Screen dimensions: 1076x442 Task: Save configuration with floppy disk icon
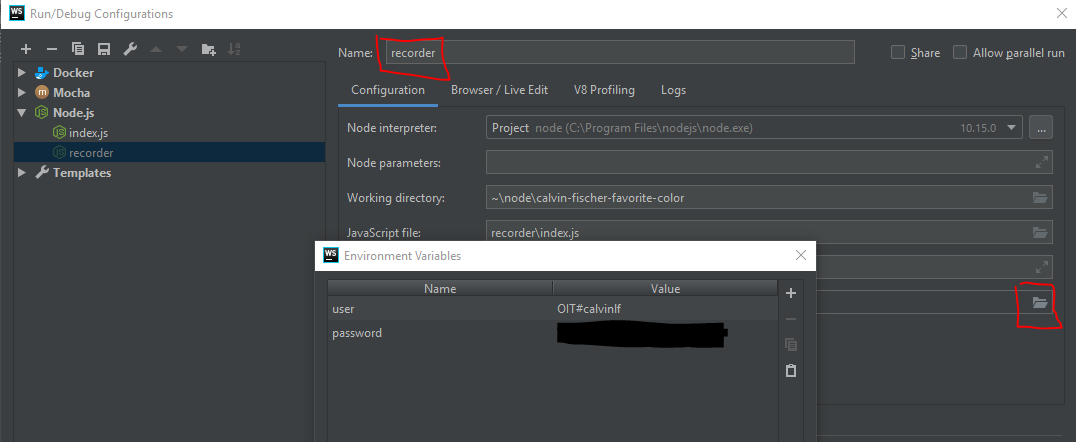[x=104, y=49]
